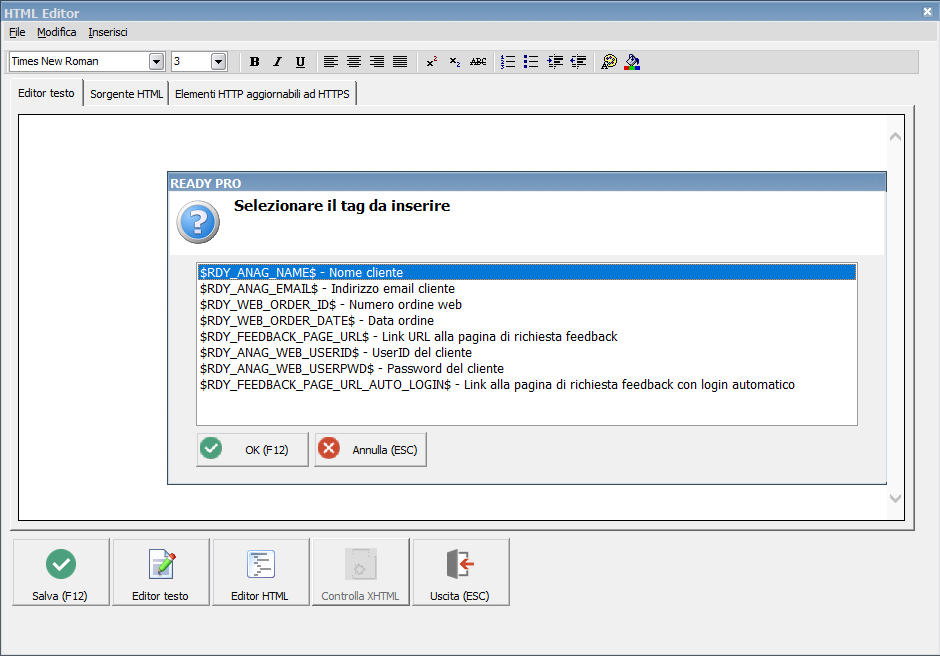Image resolution: width=940 pixels, height=656 pixels.
Task: Open the Inserisci menu
Action: pyautogui.click(x=108, y=32)
